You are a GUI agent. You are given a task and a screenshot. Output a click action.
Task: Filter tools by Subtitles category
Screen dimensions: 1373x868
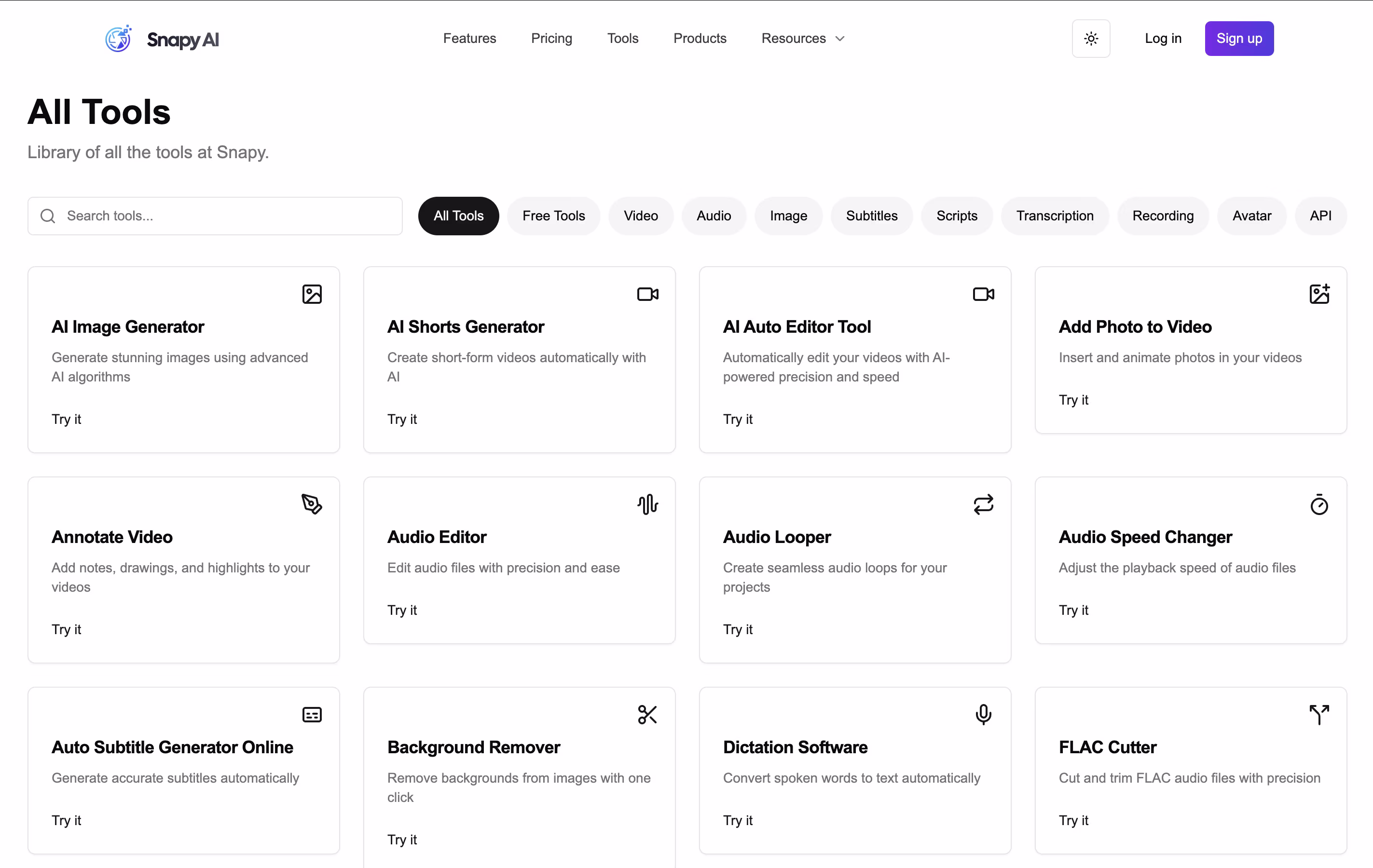871,216
